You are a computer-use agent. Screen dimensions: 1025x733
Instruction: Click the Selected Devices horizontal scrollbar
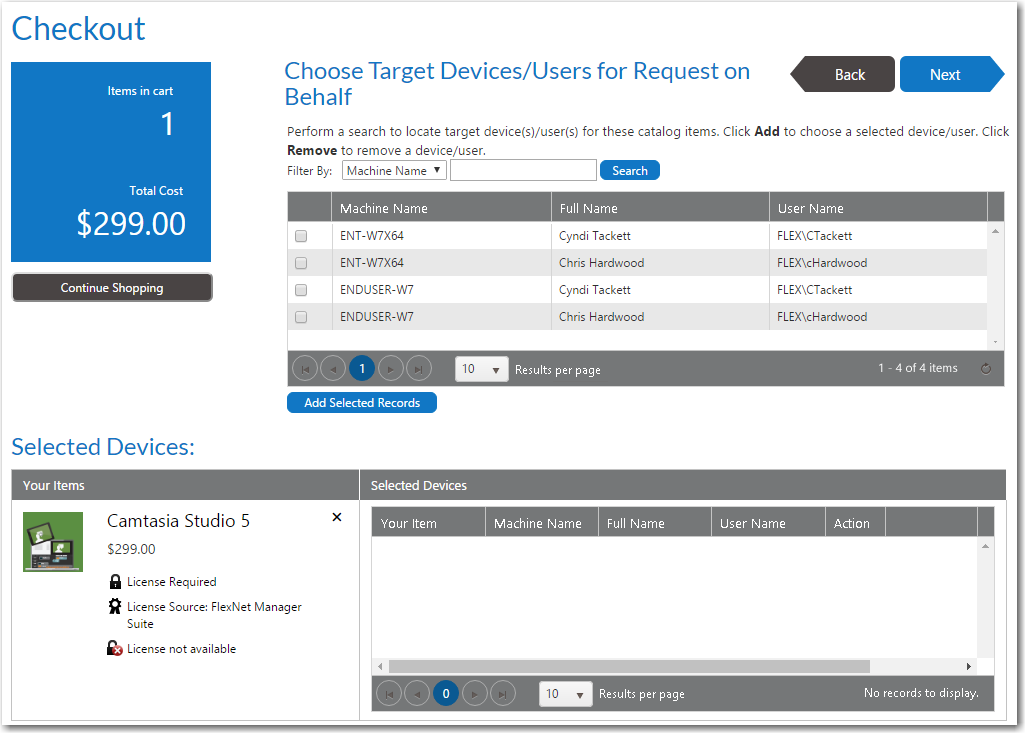pyautogui.click(x=629, y=666)
